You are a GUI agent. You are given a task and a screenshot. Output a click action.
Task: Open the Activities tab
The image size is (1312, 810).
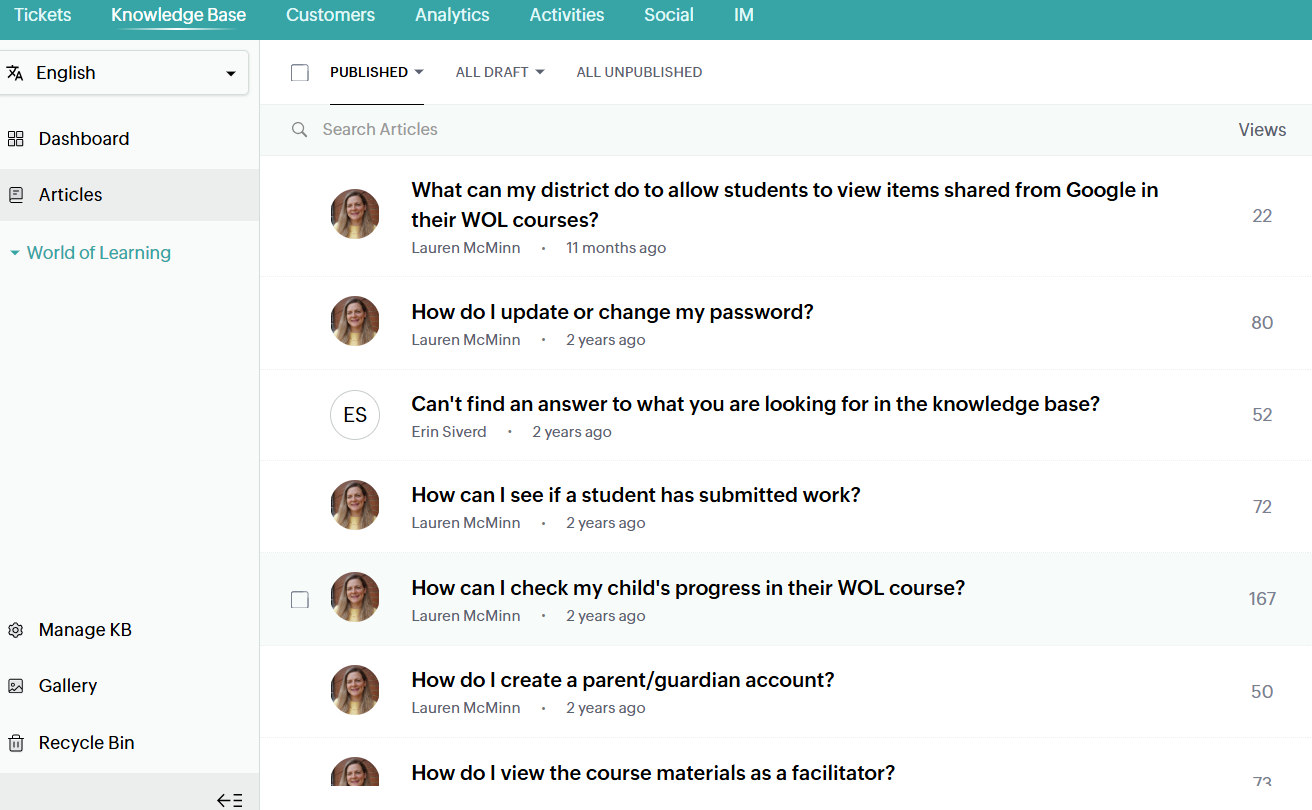pyautogui.click(x=567, y=15)
